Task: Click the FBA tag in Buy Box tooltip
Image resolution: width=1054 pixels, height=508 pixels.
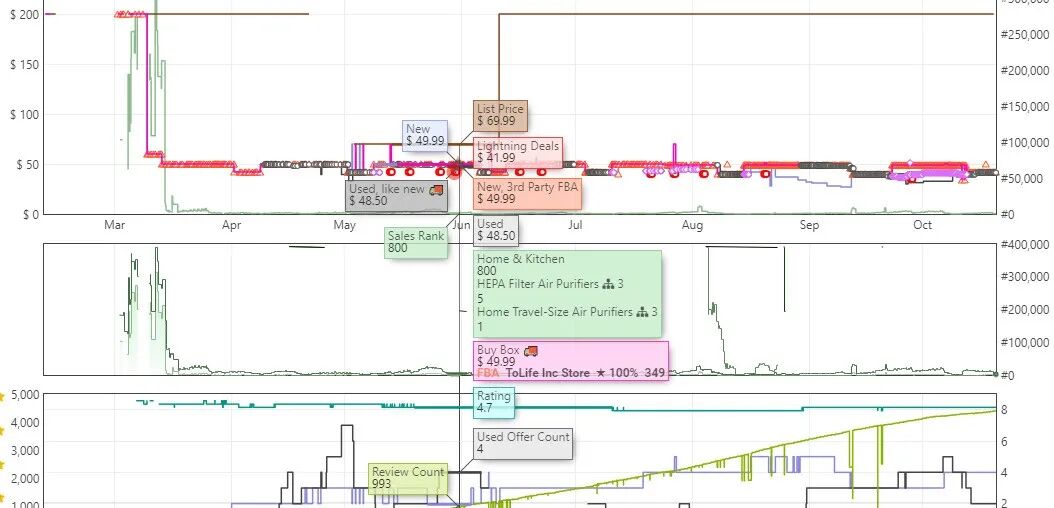Action: (x=489, y=373)
